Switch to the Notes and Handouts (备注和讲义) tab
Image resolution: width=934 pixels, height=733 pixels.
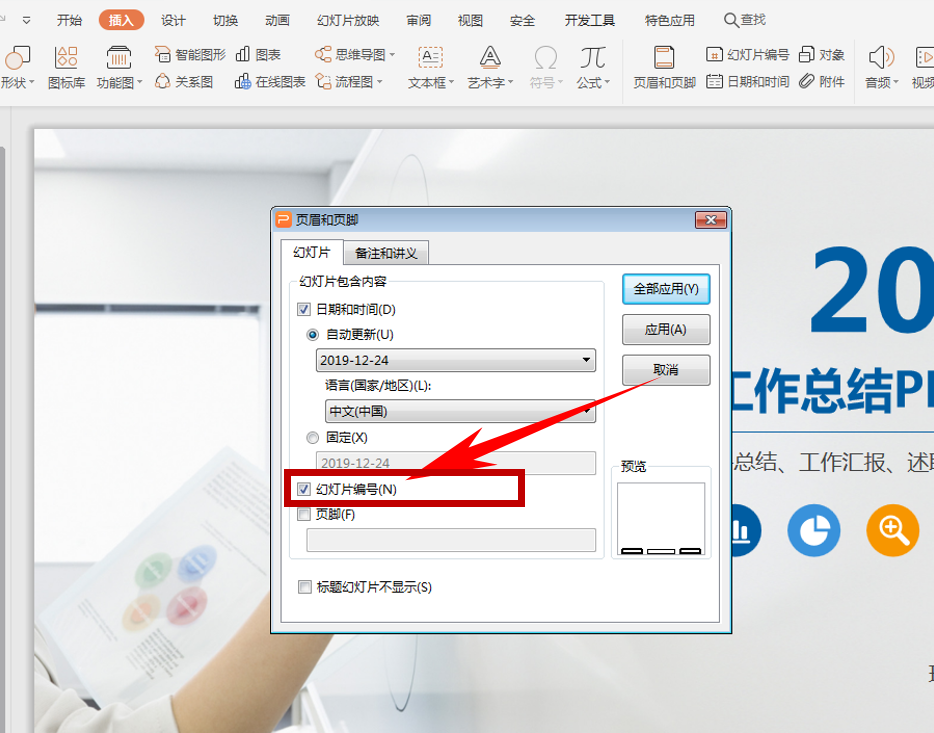386,253
